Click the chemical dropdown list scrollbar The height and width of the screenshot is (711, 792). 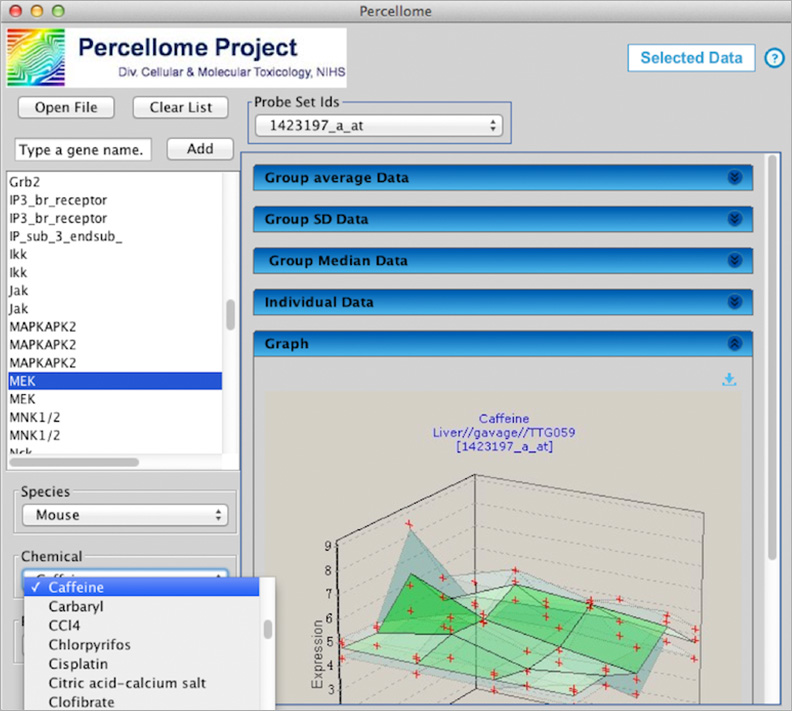[268, 629]
